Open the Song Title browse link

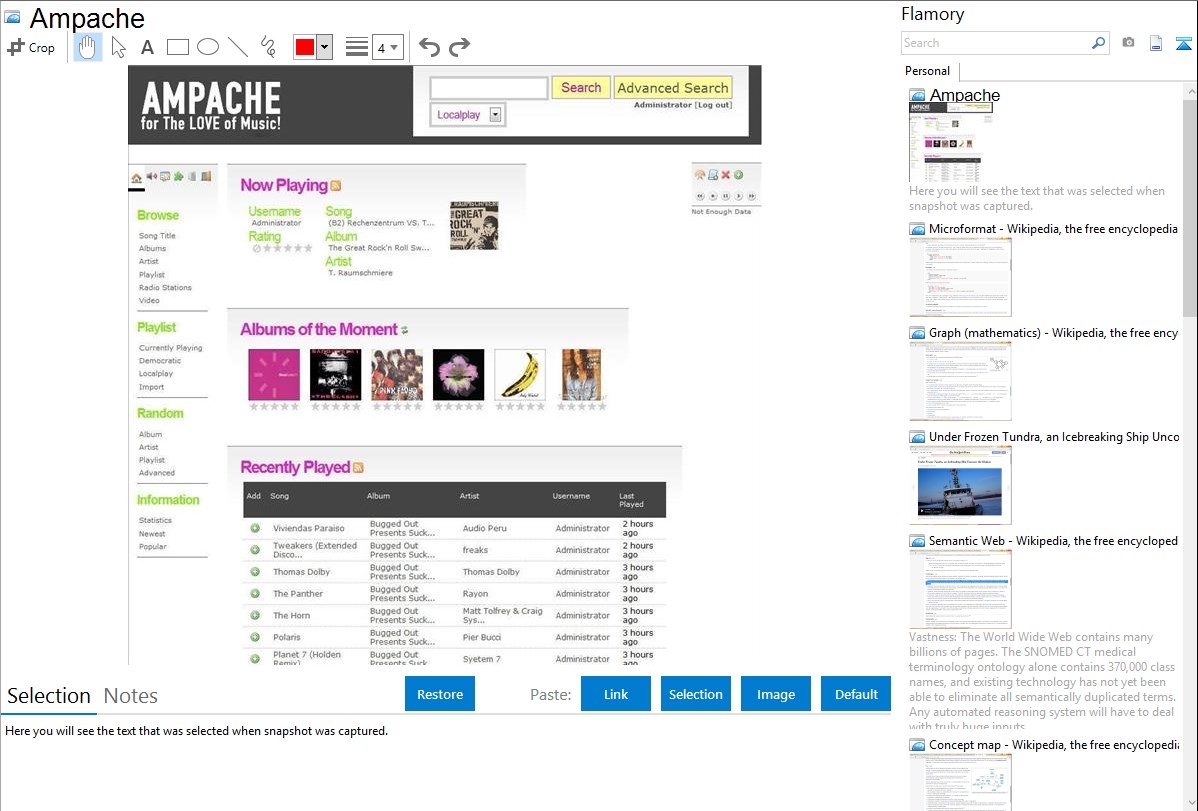point(157,236)
